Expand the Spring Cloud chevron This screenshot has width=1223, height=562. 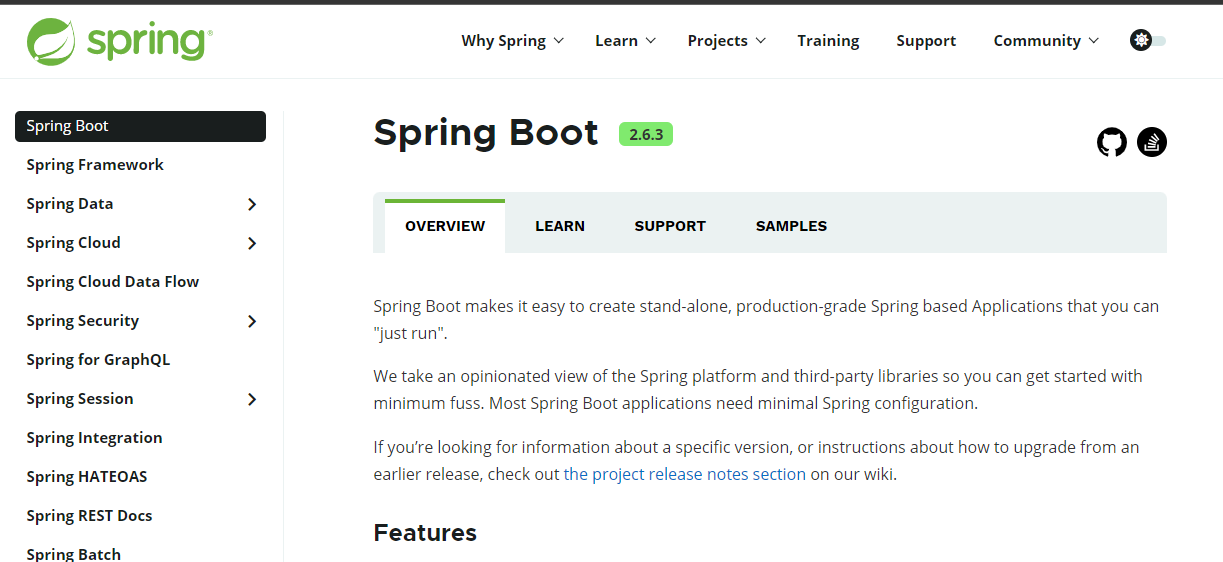pos(252,243)
